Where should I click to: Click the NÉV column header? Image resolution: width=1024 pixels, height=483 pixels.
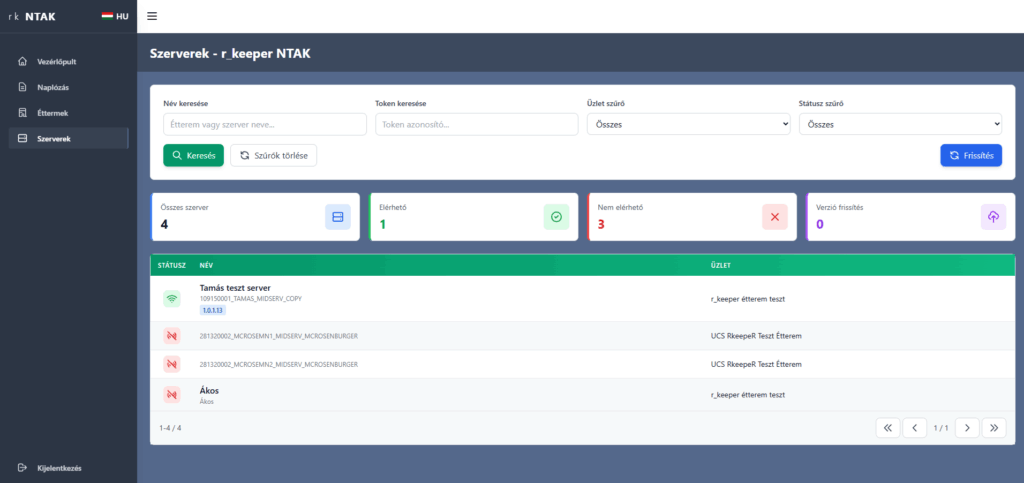click(x=206, y=266)
